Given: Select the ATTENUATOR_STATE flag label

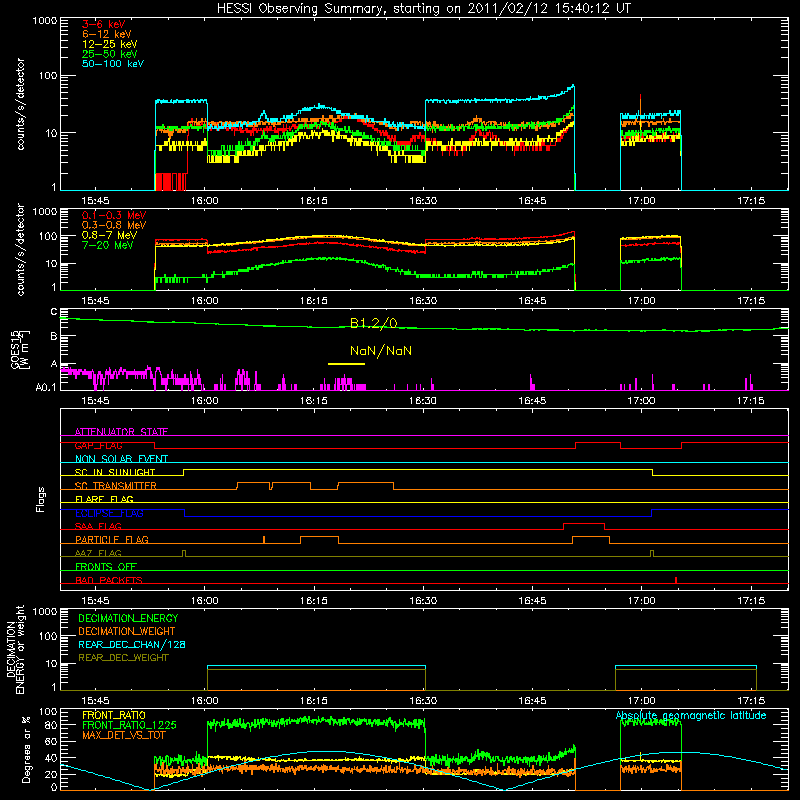Looking at the screenshot, I should coord(121,432).
